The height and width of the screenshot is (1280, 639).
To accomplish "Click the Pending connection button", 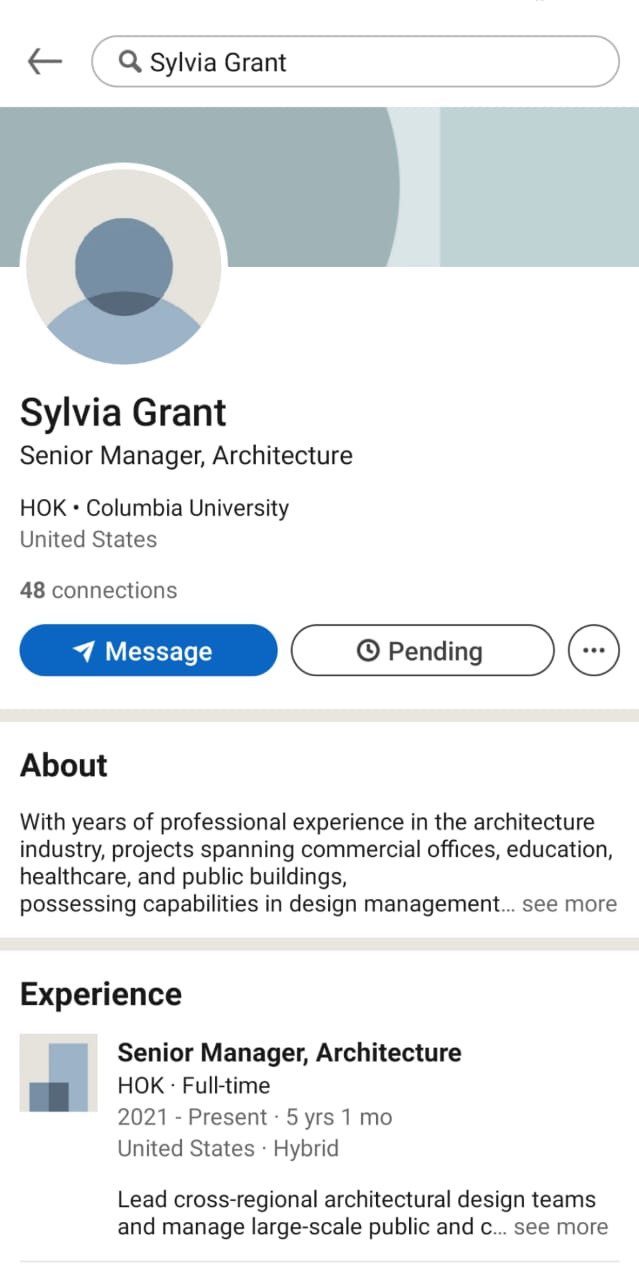I will (x=422, y=651).
